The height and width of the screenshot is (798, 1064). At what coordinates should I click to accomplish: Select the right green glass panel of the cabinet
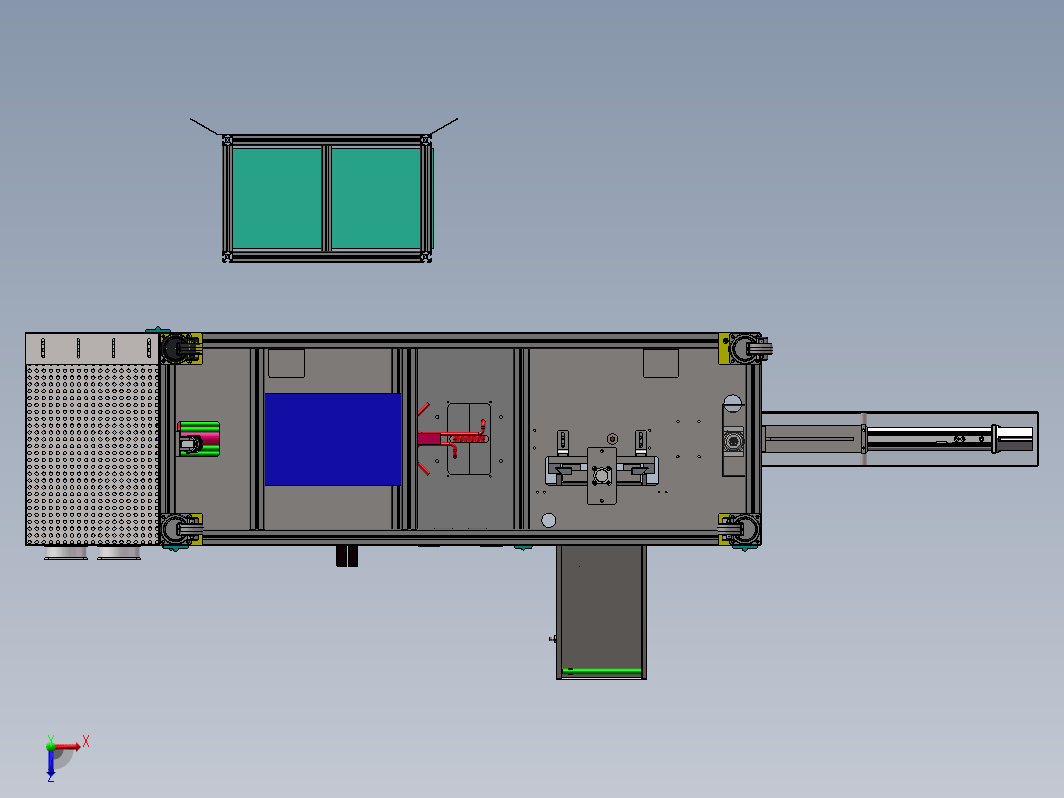click(376, 198)
